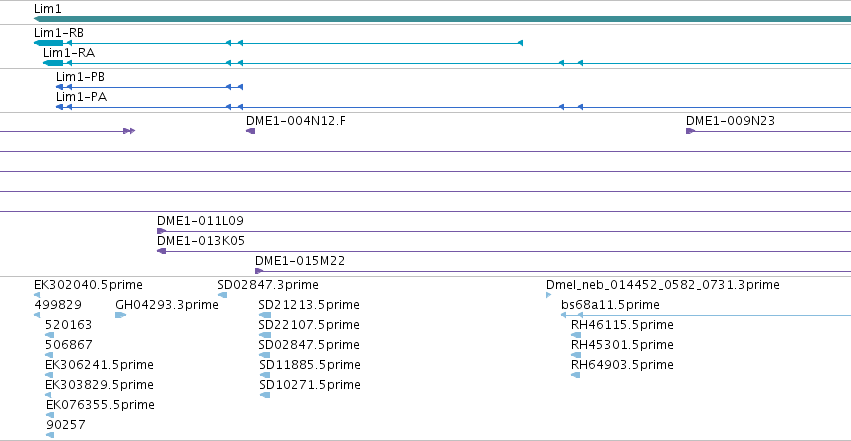
Task: Click the RH45301.5prime feature arrow
Action: tap(576, 355)
